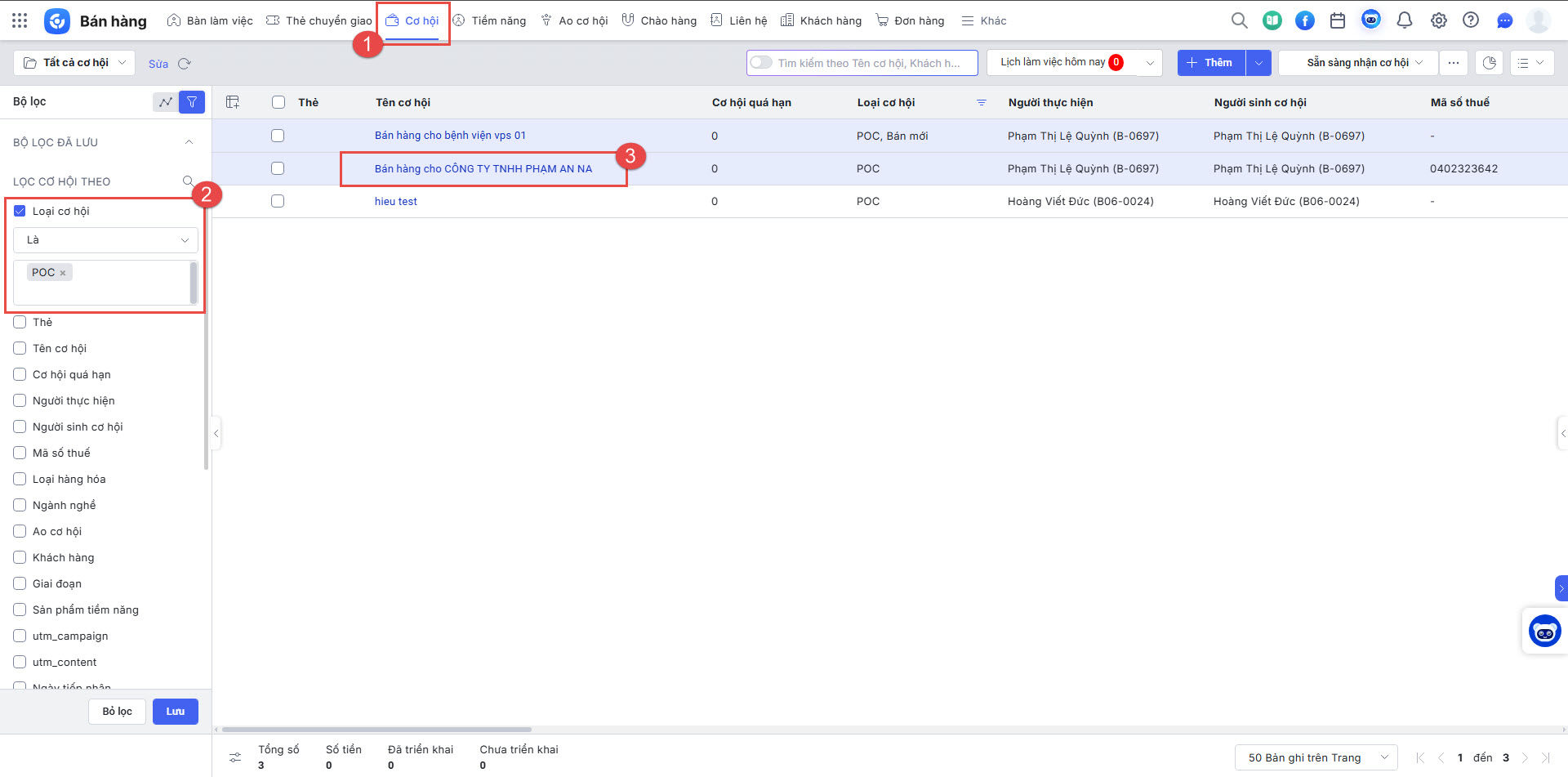
Task: Enable the Người thực hiện filter checkbox
Action: click(20, 400)
